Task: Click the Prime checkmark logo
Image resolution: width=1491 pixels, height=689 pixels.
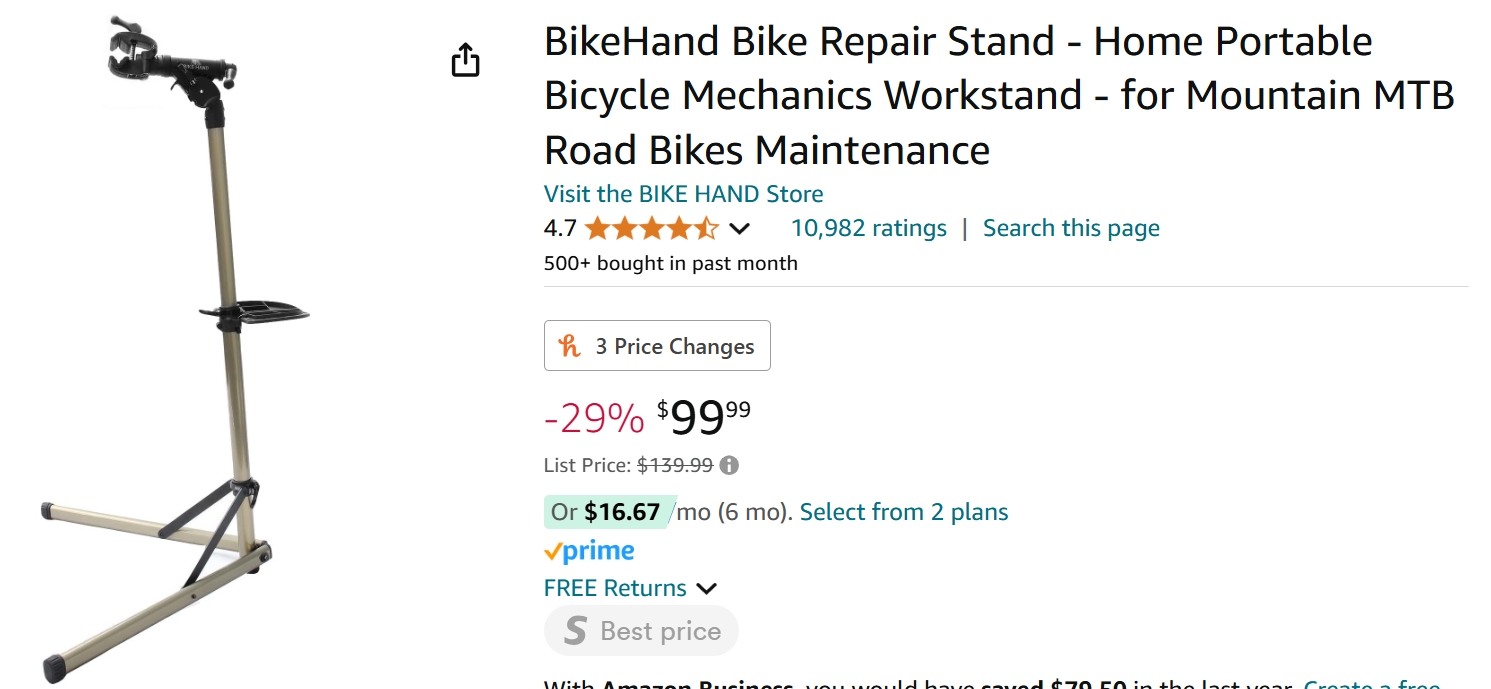Action: (x=554, y=549)
